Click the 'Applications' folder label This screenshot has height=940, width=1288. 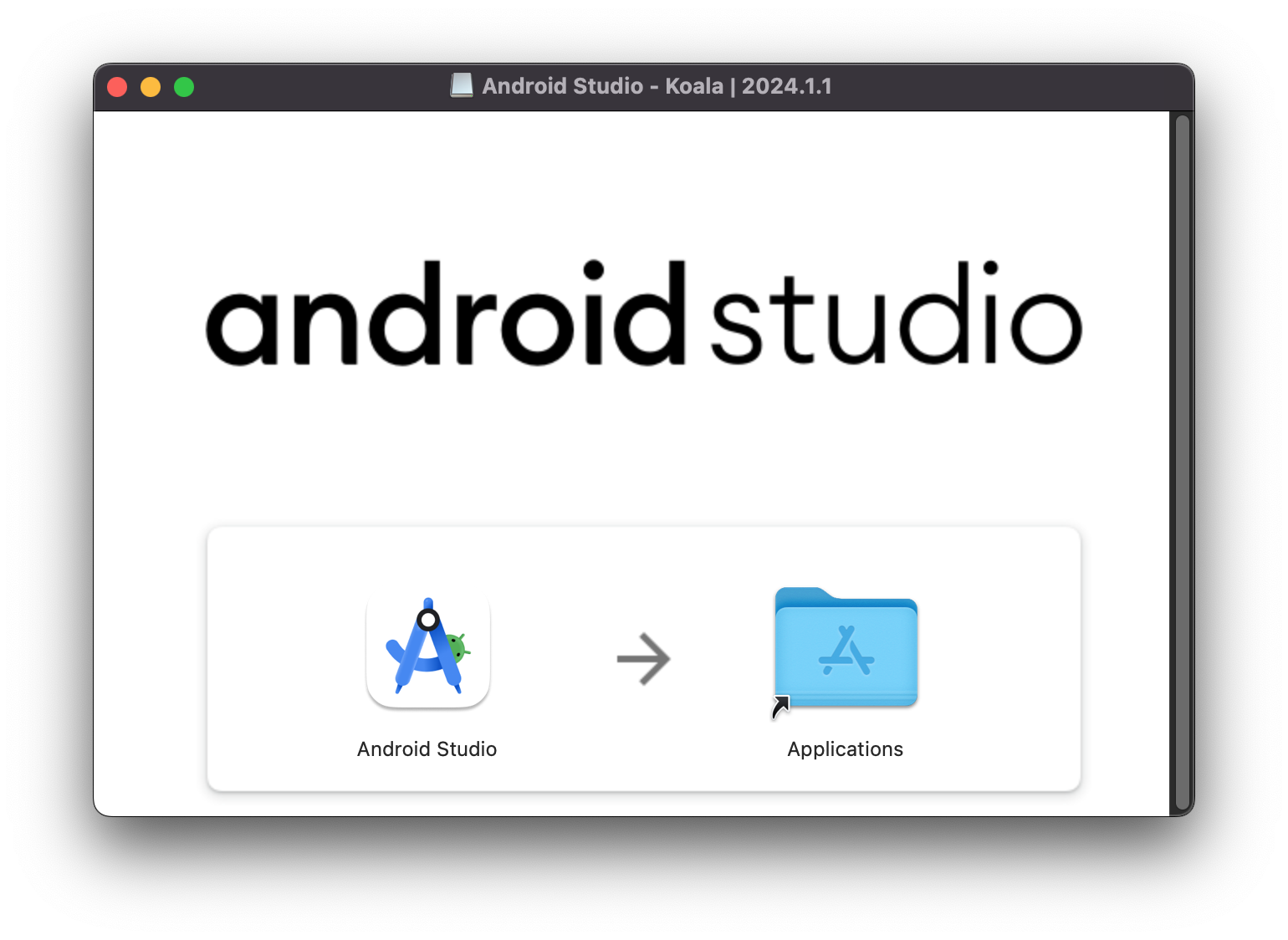[846, 749]
